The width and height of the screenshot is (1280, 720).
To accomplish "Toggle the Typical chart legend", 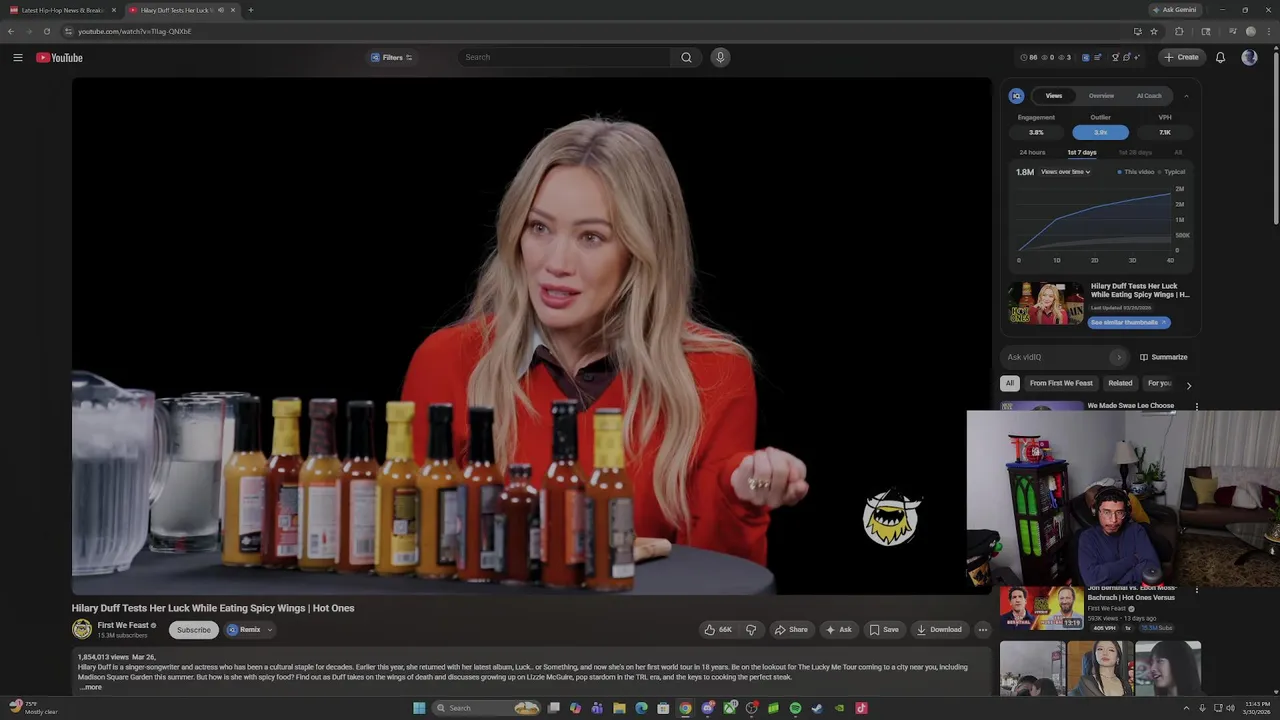I will (1172, 172).
